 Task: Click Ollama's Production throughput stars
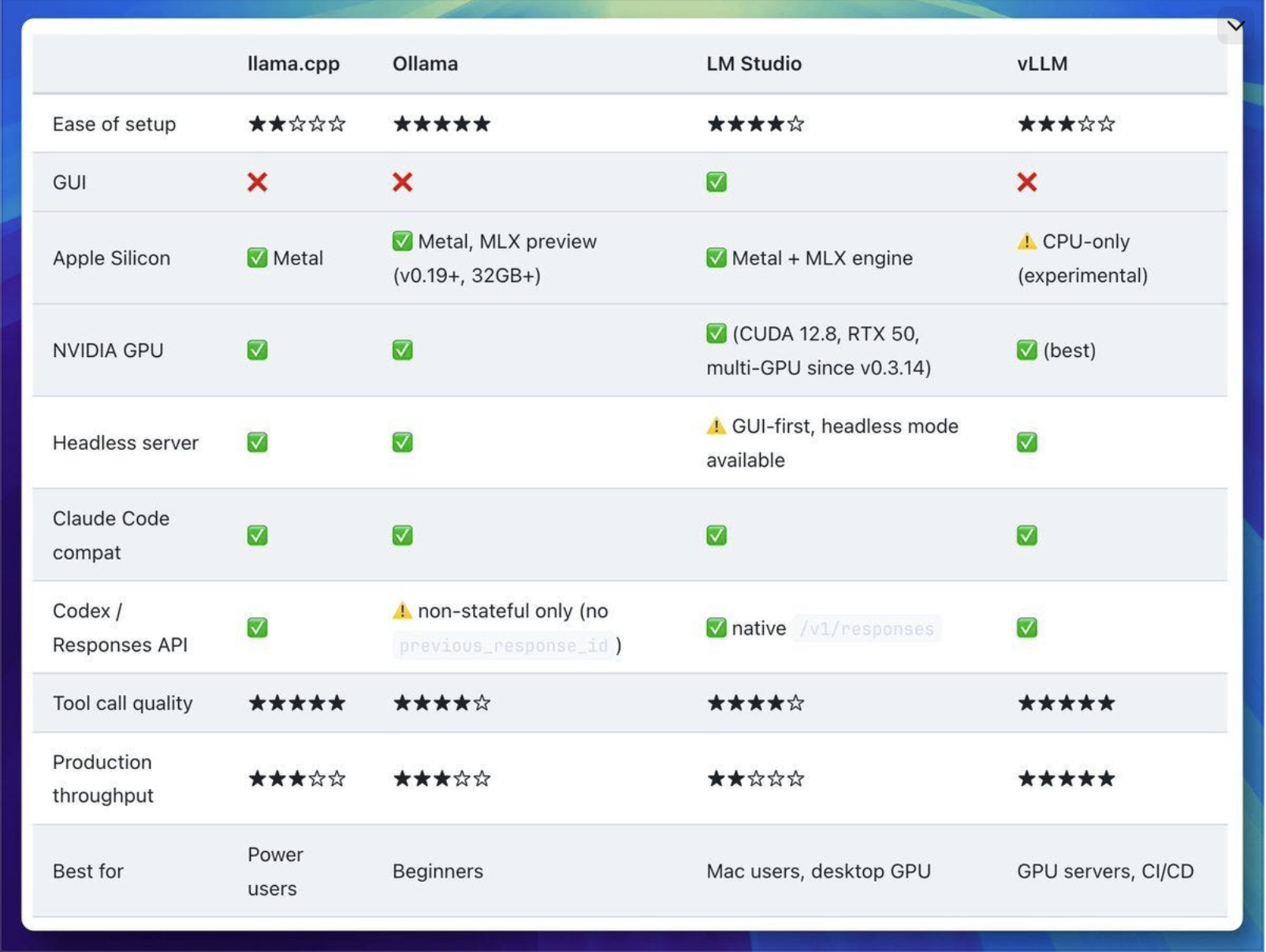pos(442,779)
